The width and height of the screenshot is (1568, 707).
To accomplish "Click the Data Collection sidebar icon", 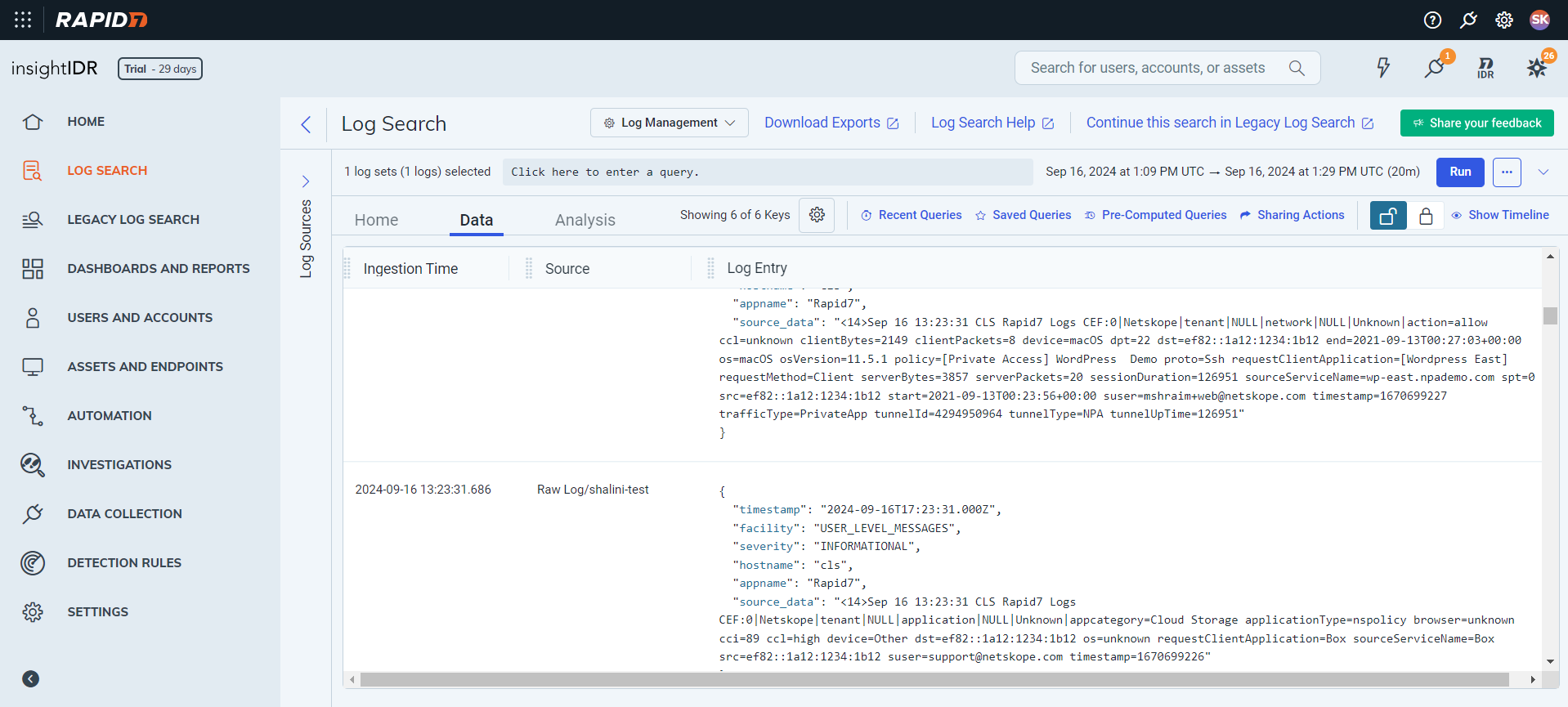I will 33,513.
